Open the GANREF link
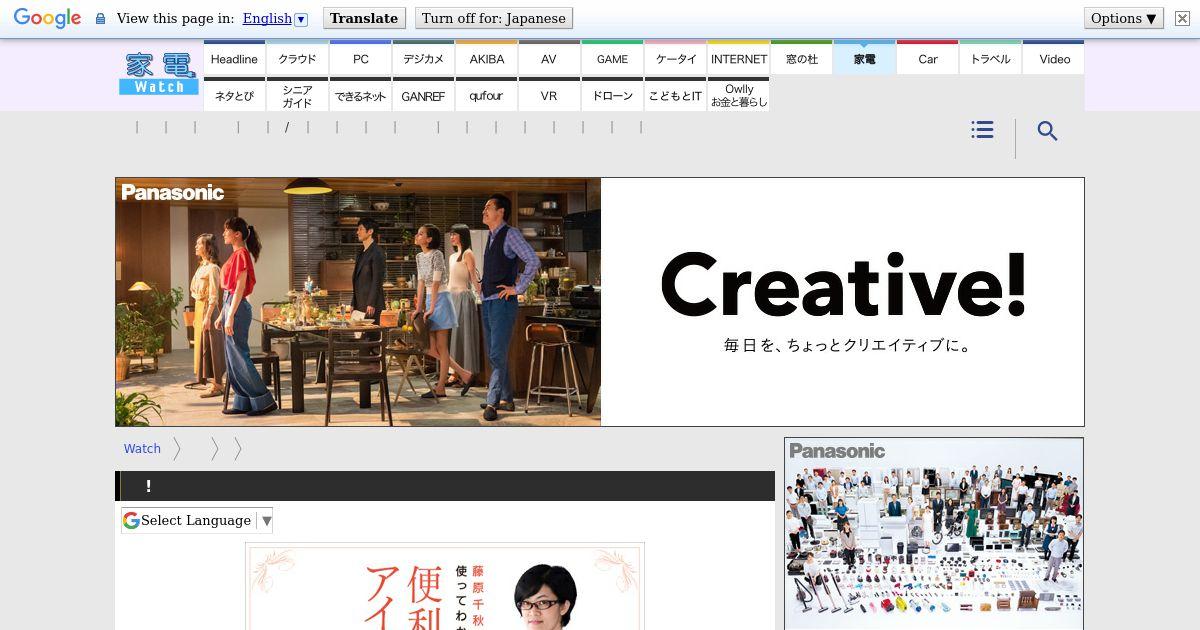The width and height of the screenshot is (1200, 630). (423, 95)
